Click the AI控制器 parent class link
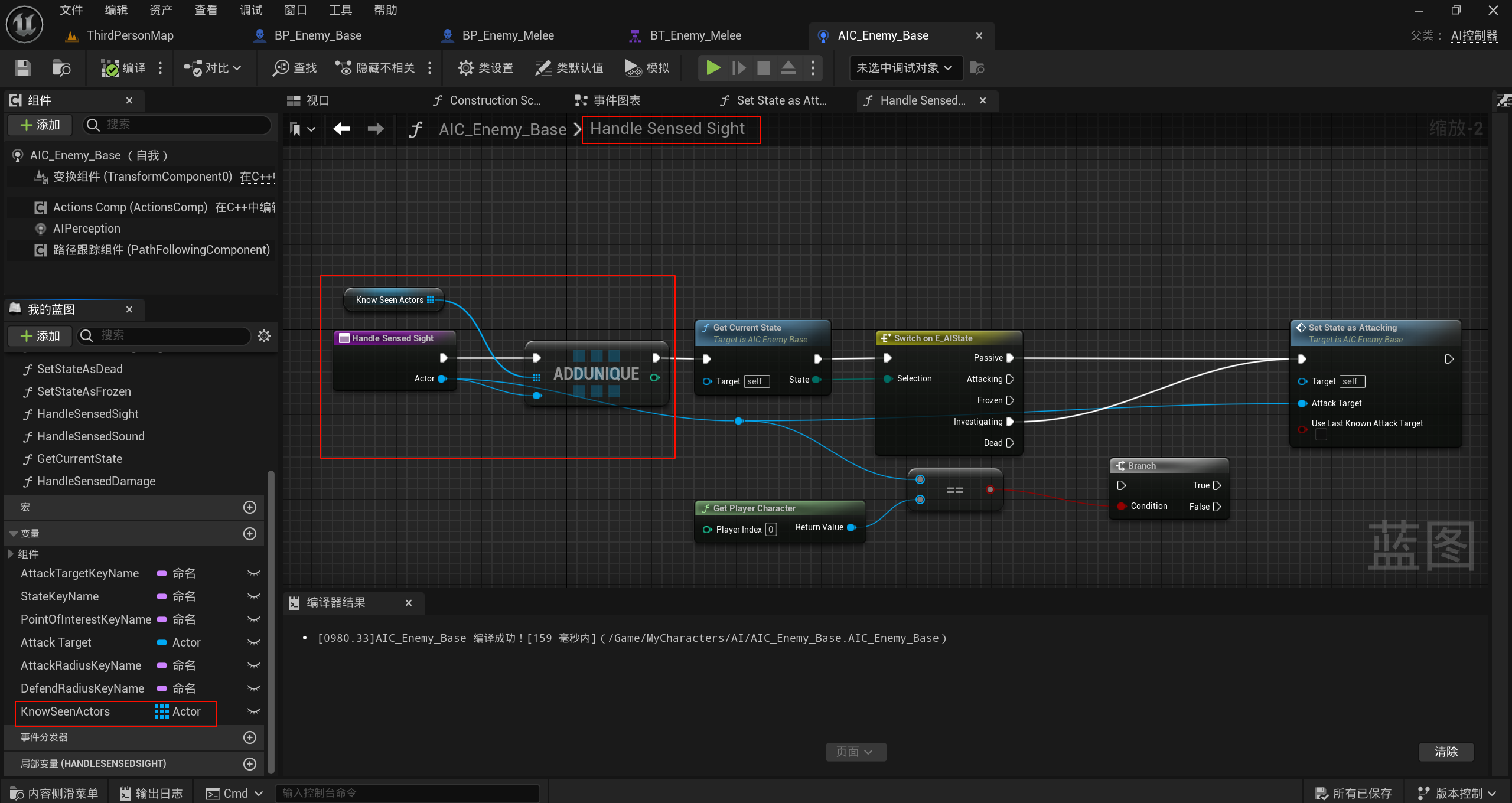 (1474, 35)
